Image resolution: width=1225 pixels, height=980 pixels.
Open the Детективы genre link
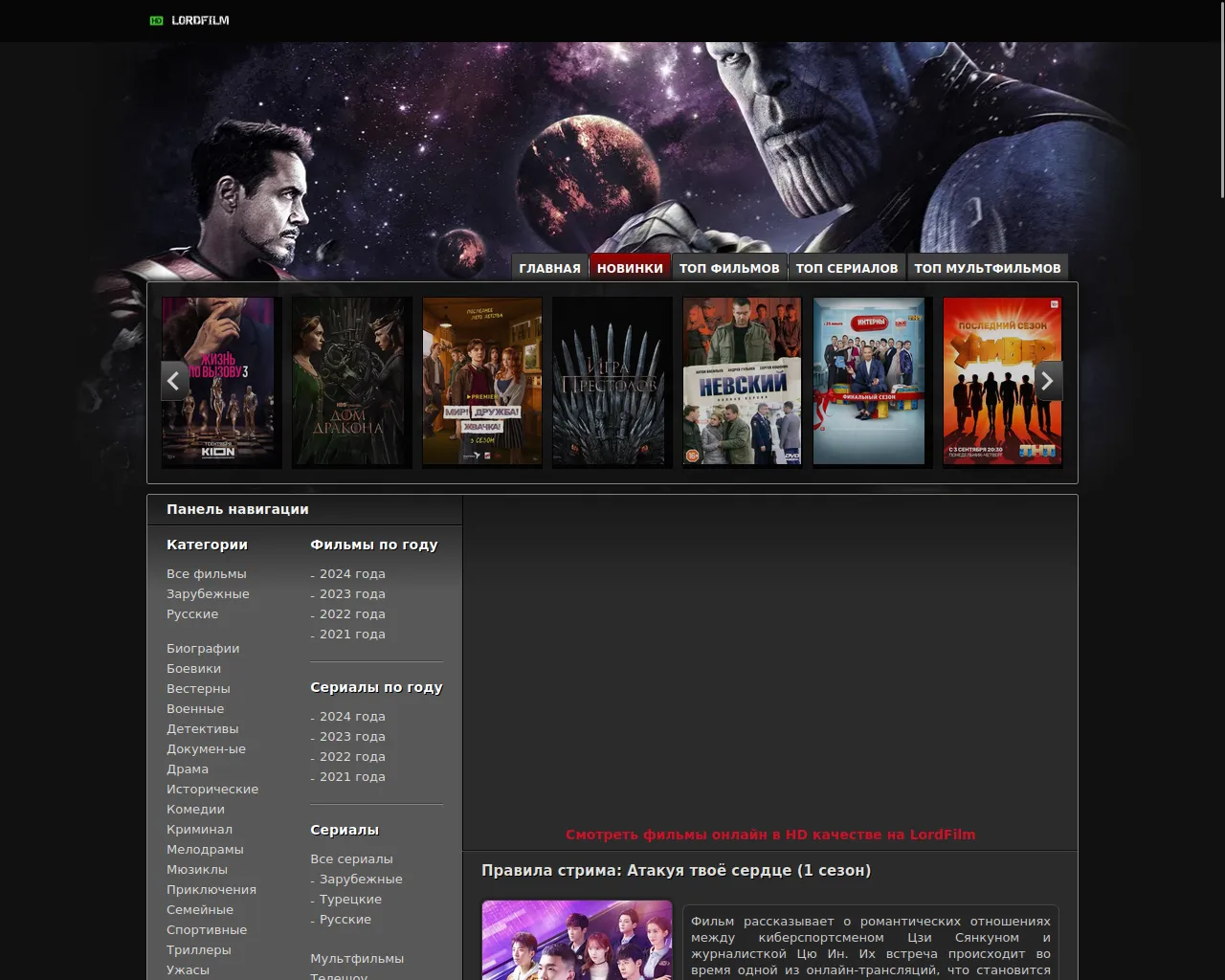pyautogui.click(x=202, y=729)
